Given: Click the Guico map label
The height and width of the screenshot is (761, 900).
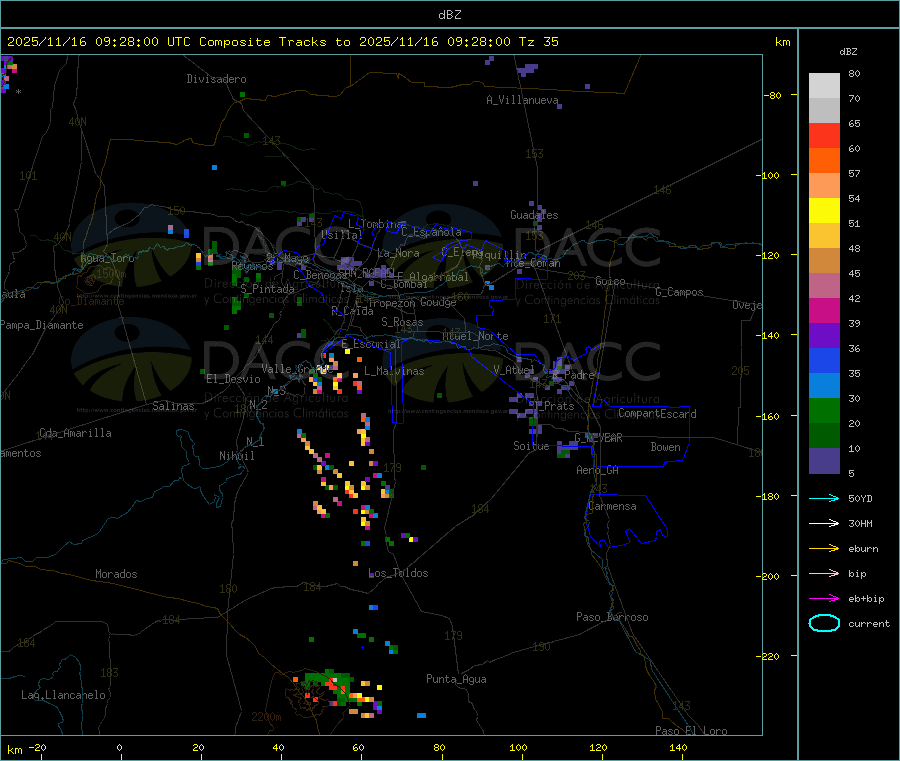Looking at the screenshot, I should click(x=610, y=281).
